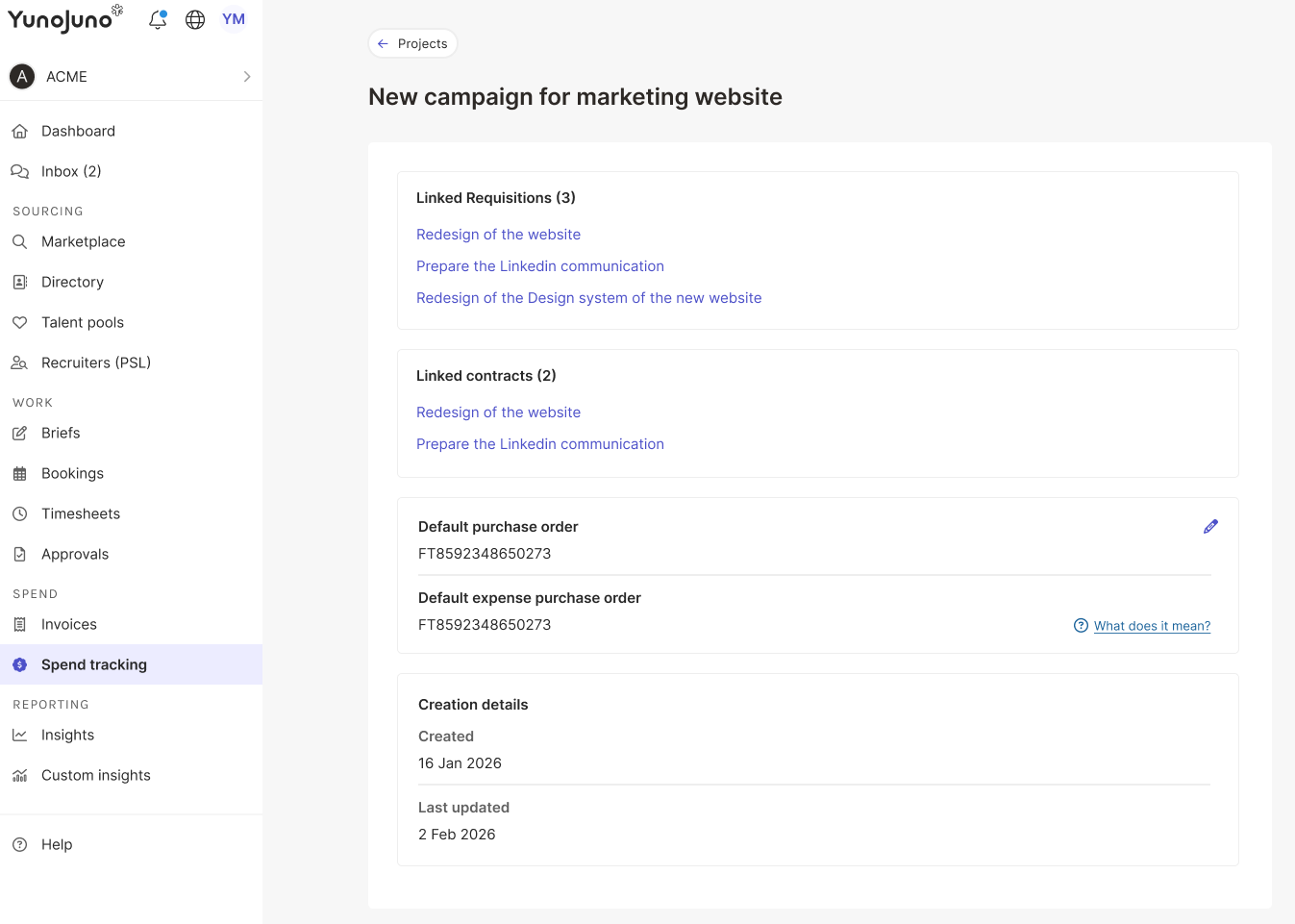Click the Marketplace search icon
Screen dimensions: 1295x924
19,242
